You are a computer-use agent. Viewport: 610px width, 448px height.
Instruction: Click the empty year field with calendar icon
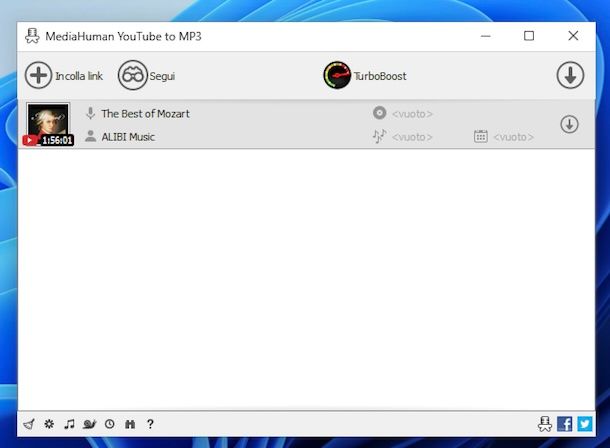click(514, 137)
